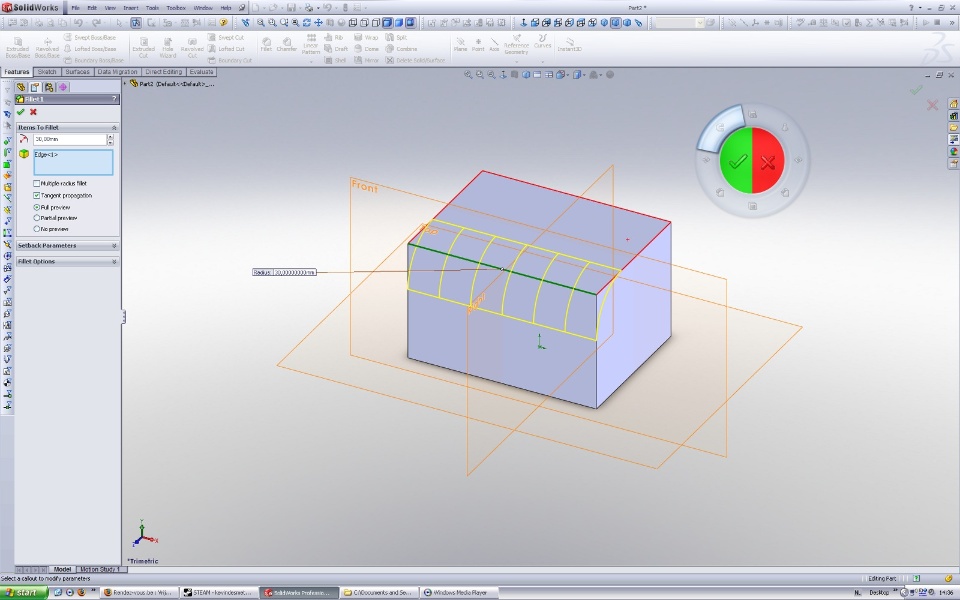Click the Chamfer tool in Features ribbon
The image size is (960, 600).
click(287, 45)
